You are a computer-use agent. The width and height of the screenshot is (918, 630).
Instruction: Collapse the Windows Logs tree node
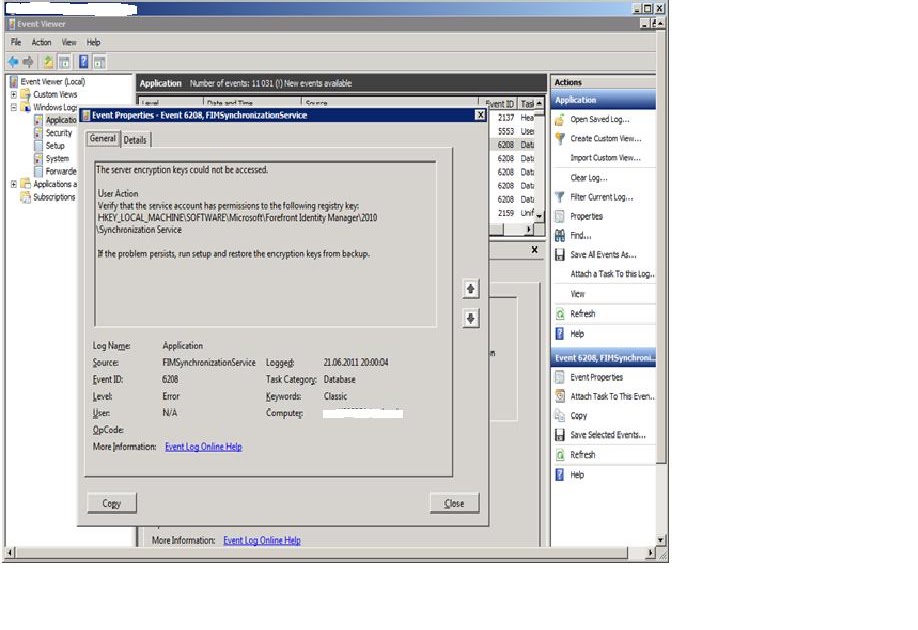pyautogui.click(x=16, y=107)
